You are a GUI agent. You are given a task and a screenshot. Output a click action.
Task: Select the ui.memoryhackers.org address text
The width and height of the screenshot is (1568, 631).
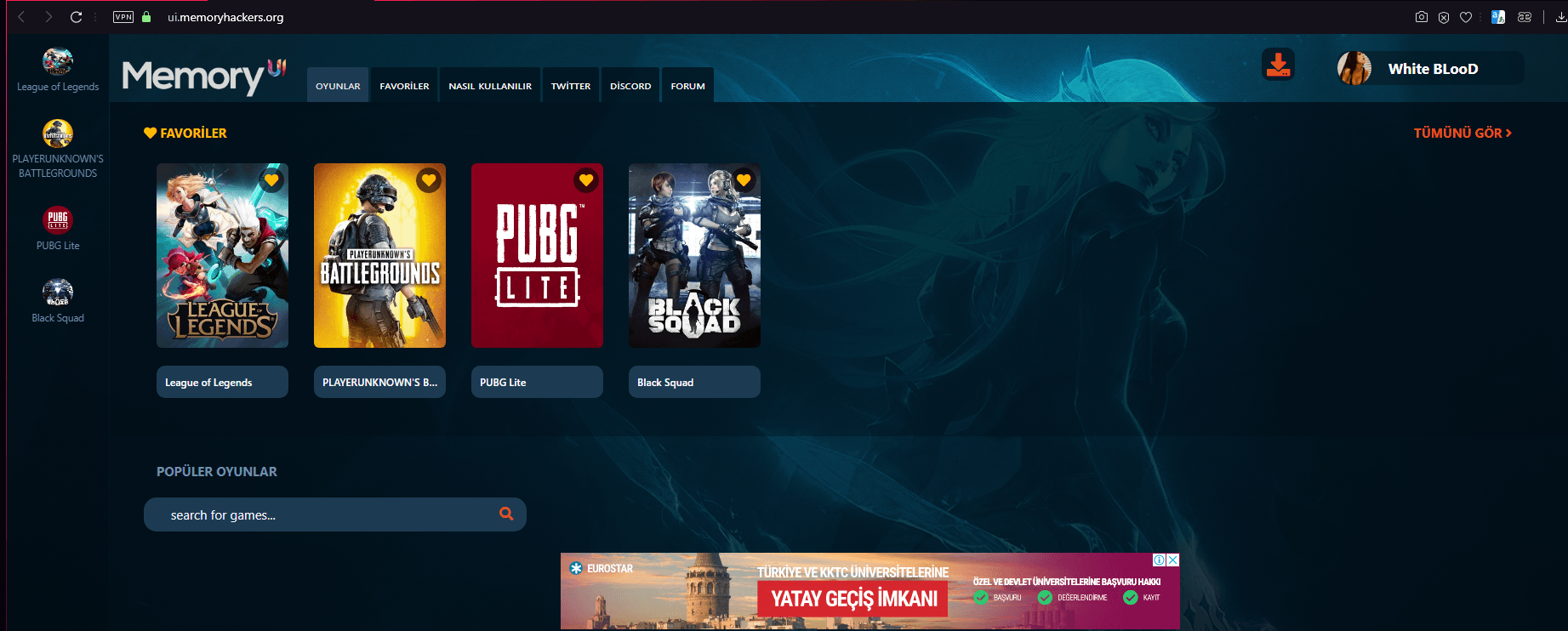point(225,17)
